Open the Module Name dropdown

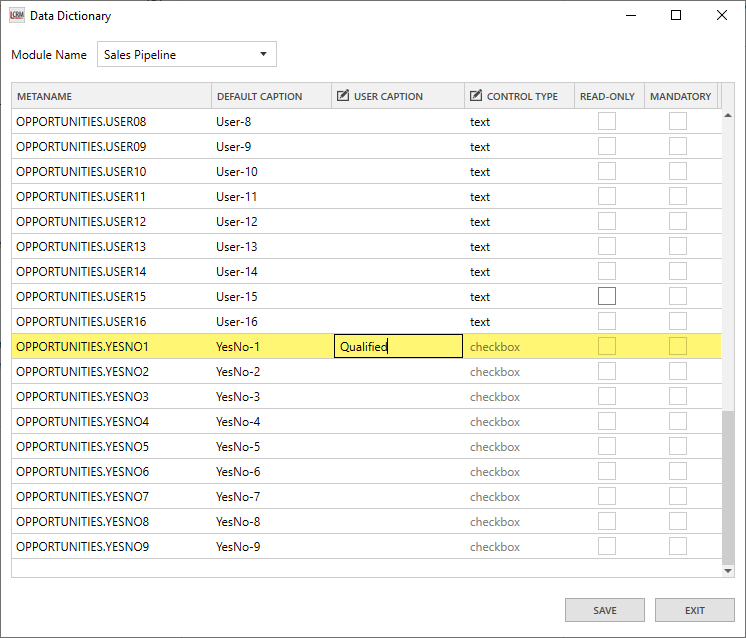pyautogui.click(x=186, y=54)
